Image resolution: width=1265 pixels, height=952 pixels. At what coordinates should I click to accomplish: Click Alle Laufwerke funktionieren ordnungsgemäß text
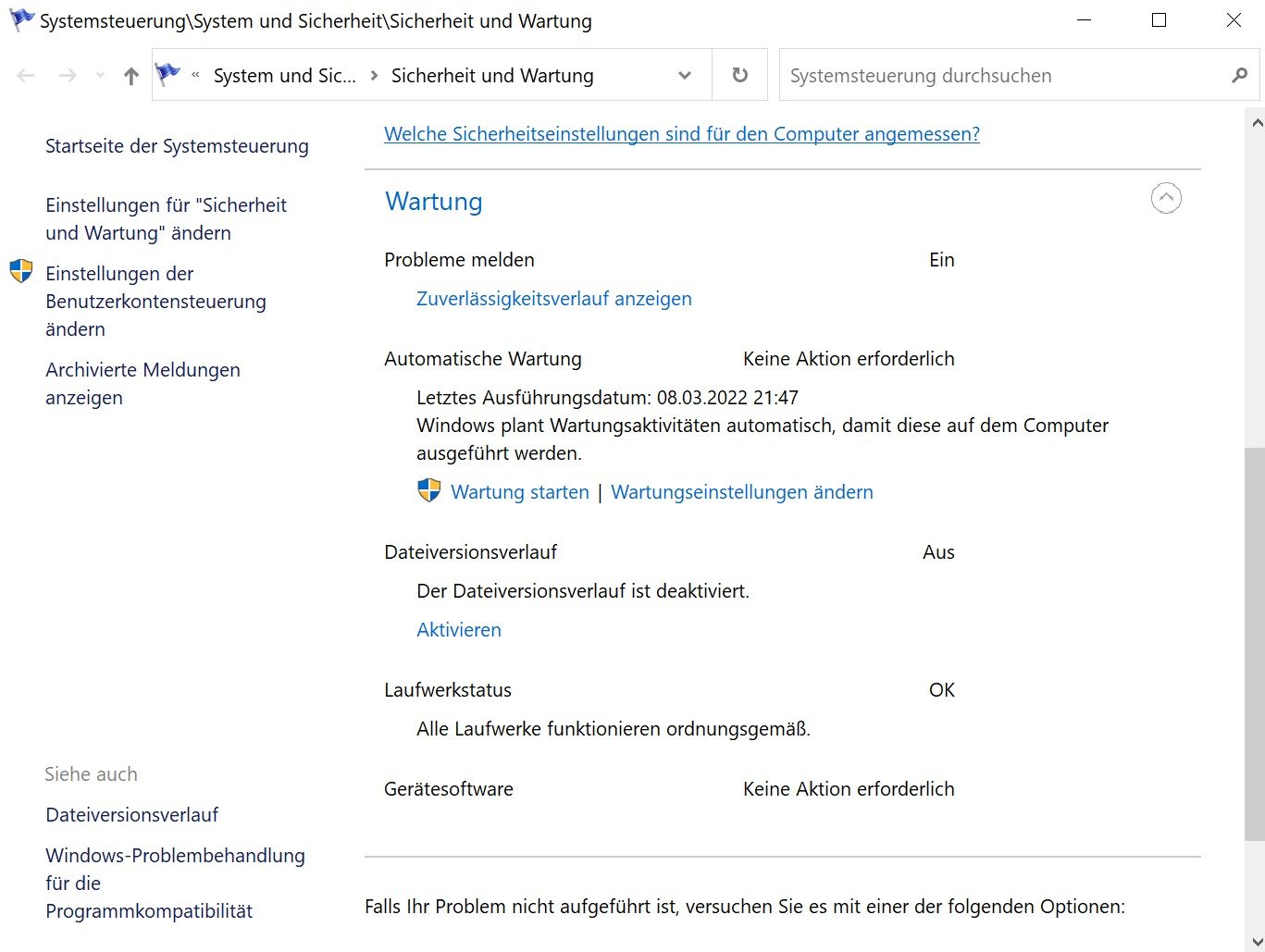coord(614,729)
